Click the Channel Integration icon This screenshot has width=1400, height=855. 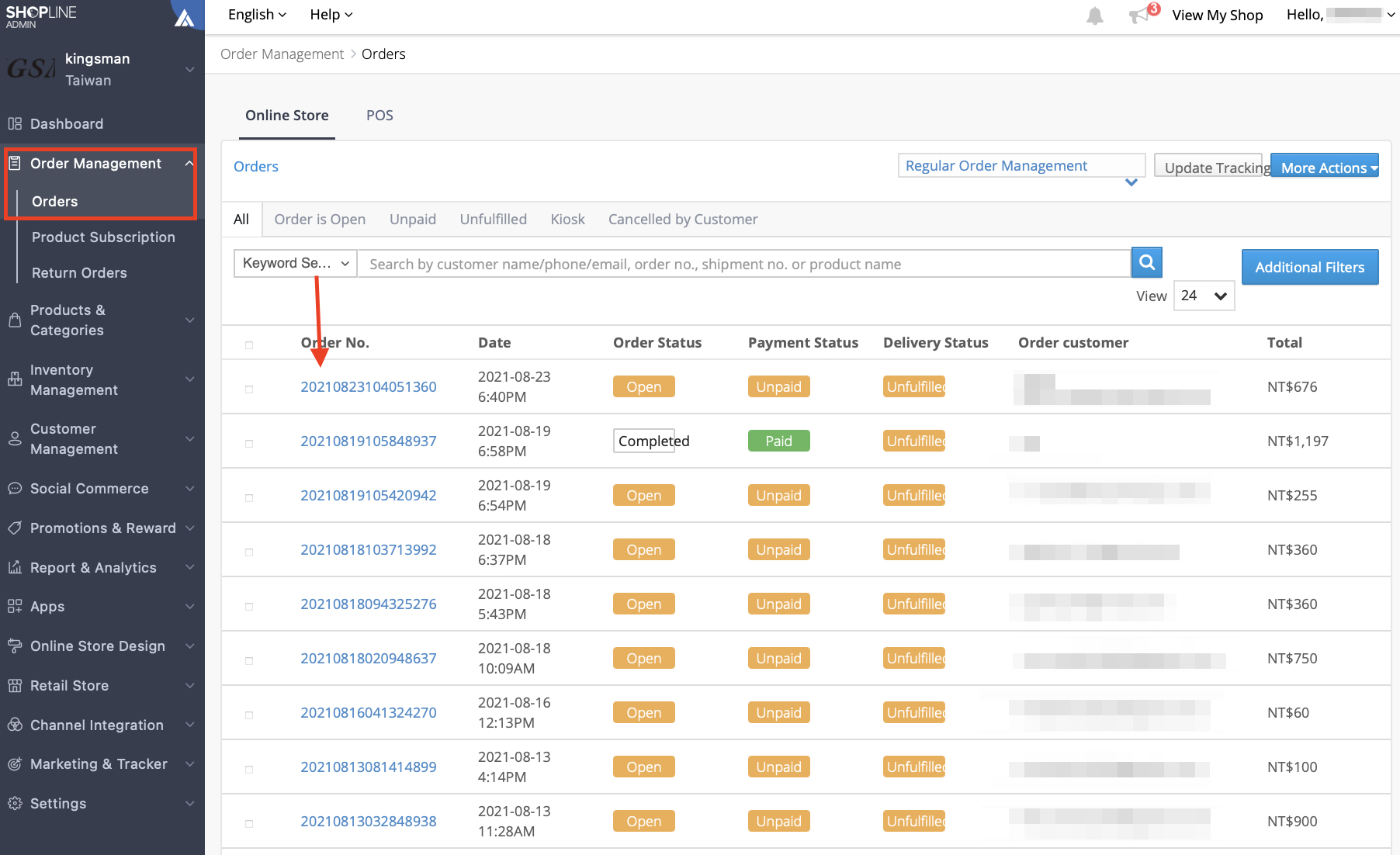tap(15, 725)
